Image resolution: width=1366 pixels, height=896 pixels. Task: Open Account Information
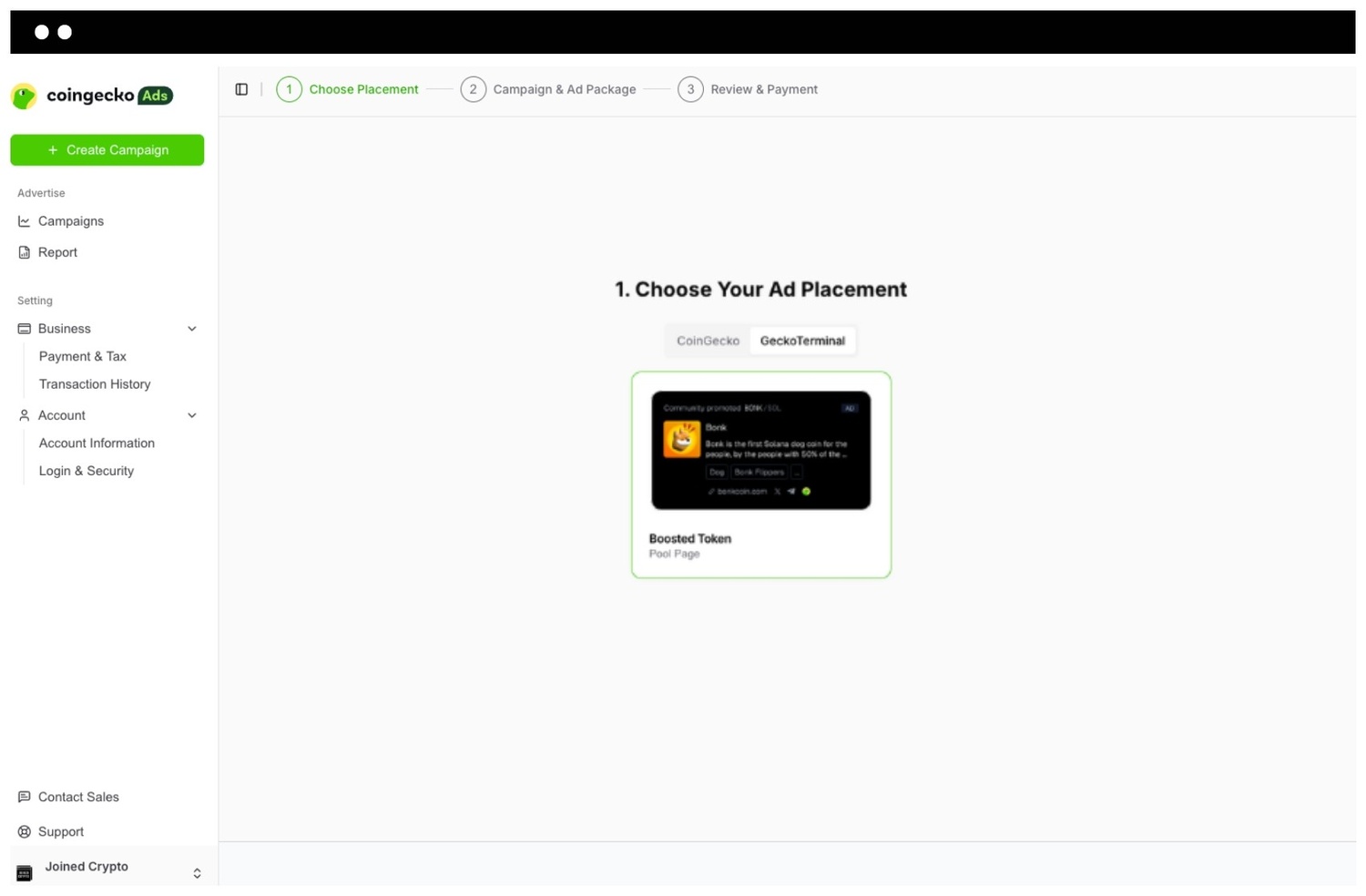[97, 443]
